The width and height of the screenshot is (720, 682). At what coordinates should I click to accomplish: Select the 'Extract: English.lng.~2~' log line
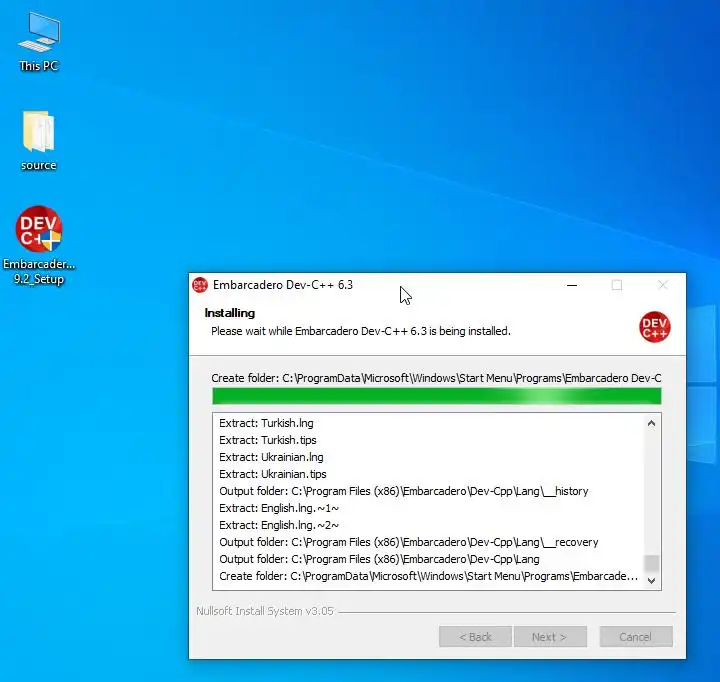[279, 525]
